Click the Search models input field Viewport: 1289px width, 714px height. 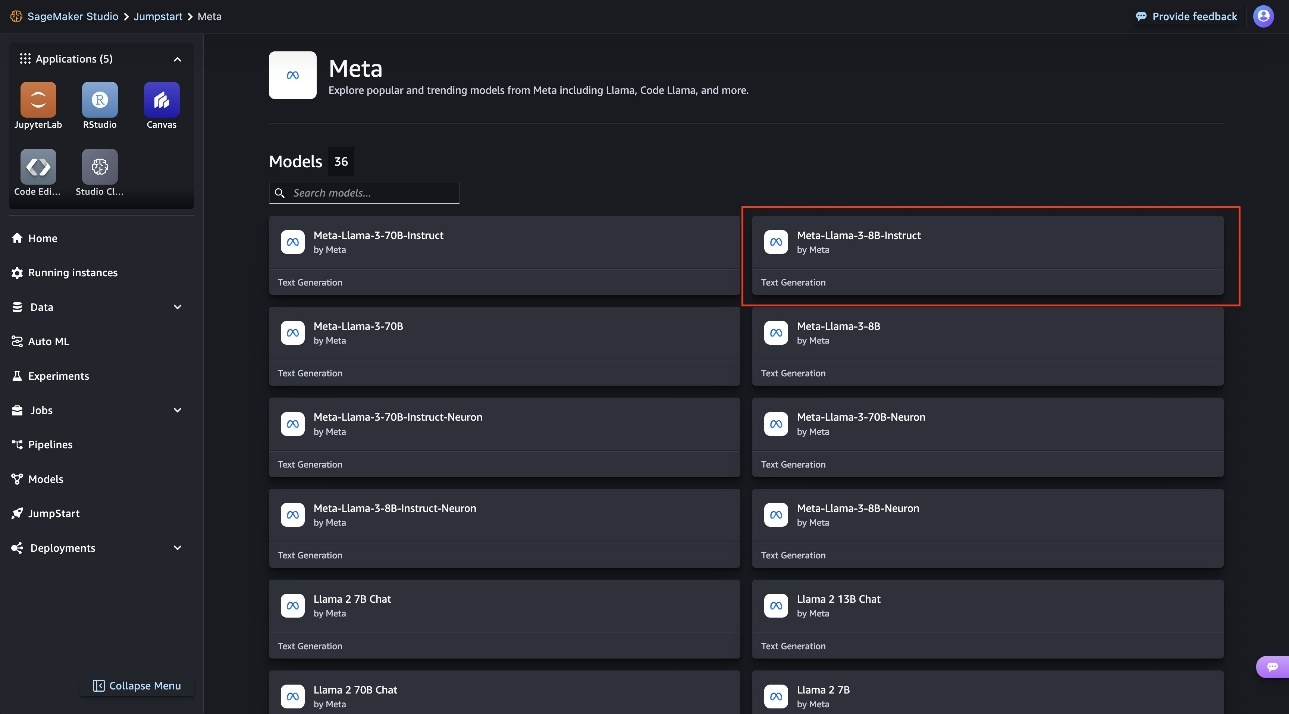pyautogui.click(x=364, y=193)
